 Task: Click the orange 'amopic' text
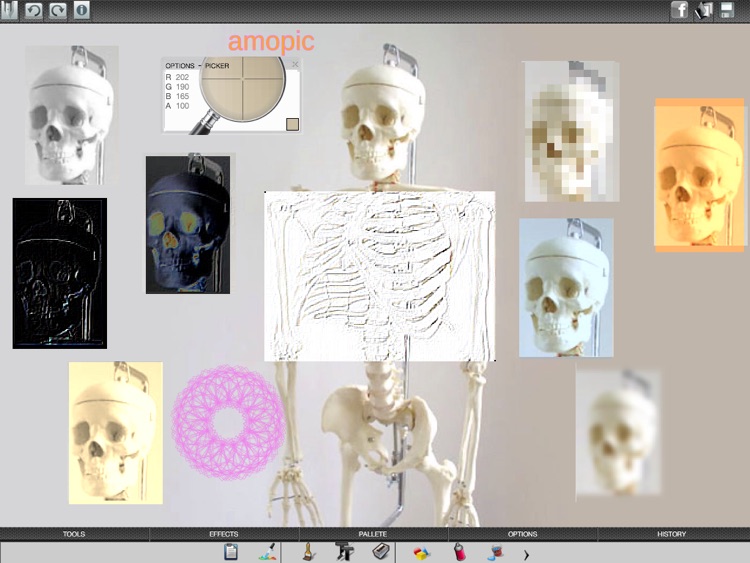271,42
